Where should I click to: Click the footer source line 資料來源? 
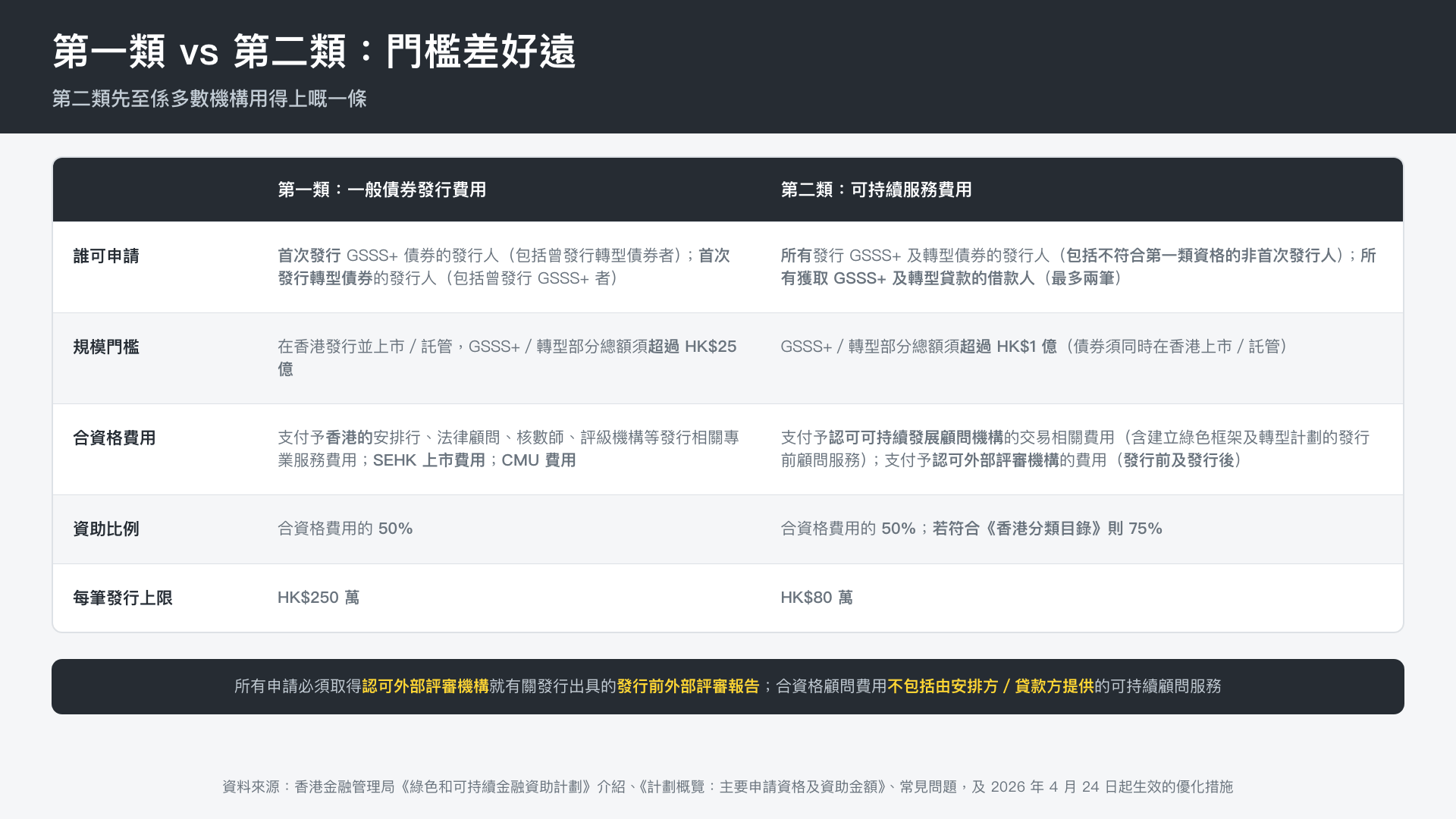tap(728, 787)
